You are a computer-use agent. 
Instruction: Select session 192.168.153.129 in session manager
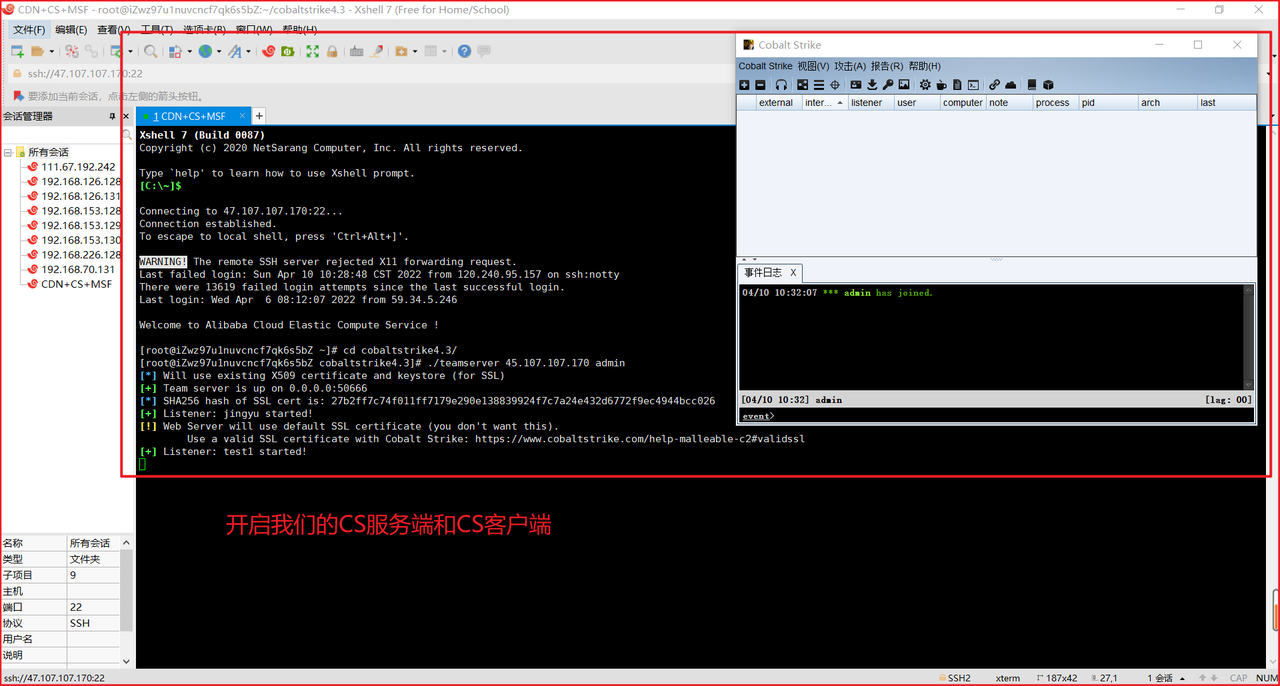[x=81, y=226]
